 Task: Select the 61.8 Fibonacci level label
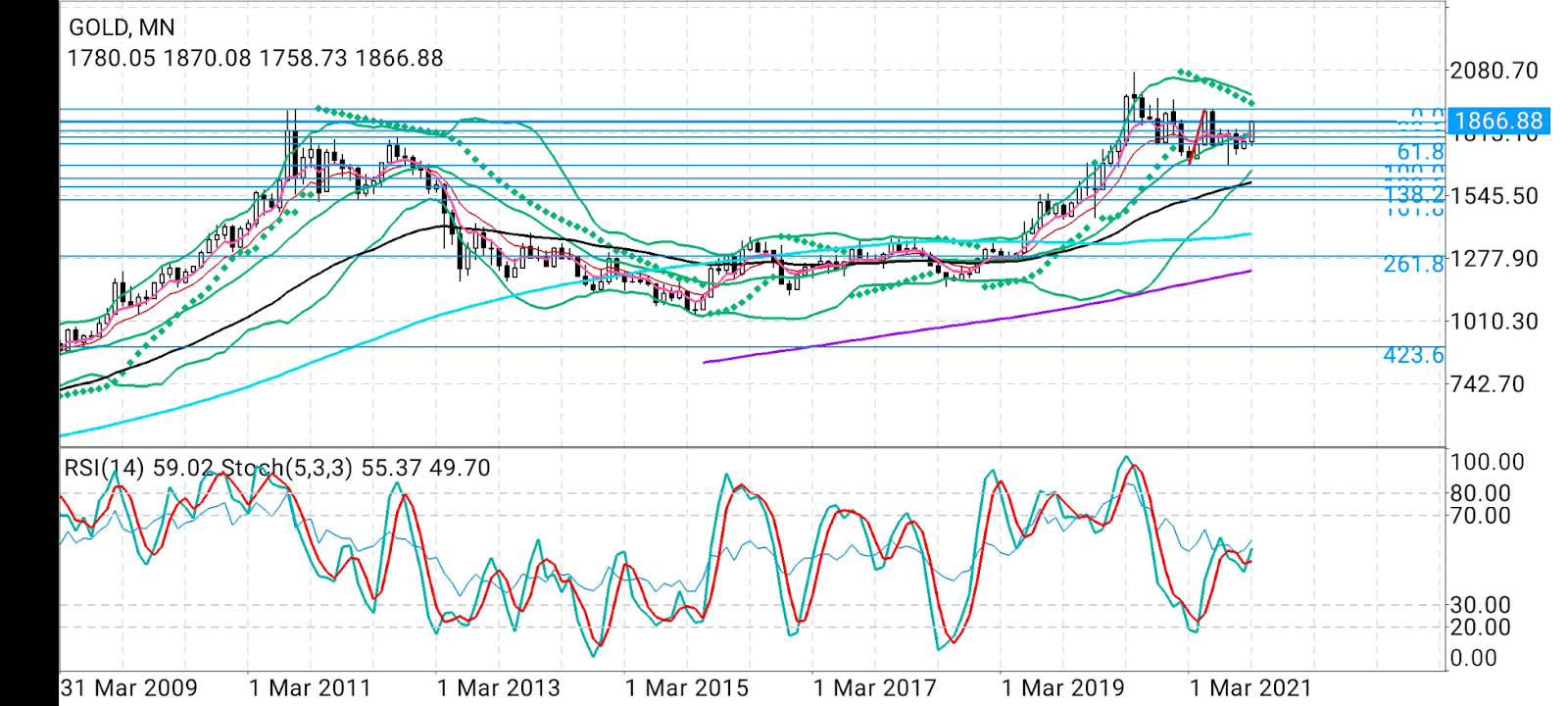click(x=1420, y=151)
